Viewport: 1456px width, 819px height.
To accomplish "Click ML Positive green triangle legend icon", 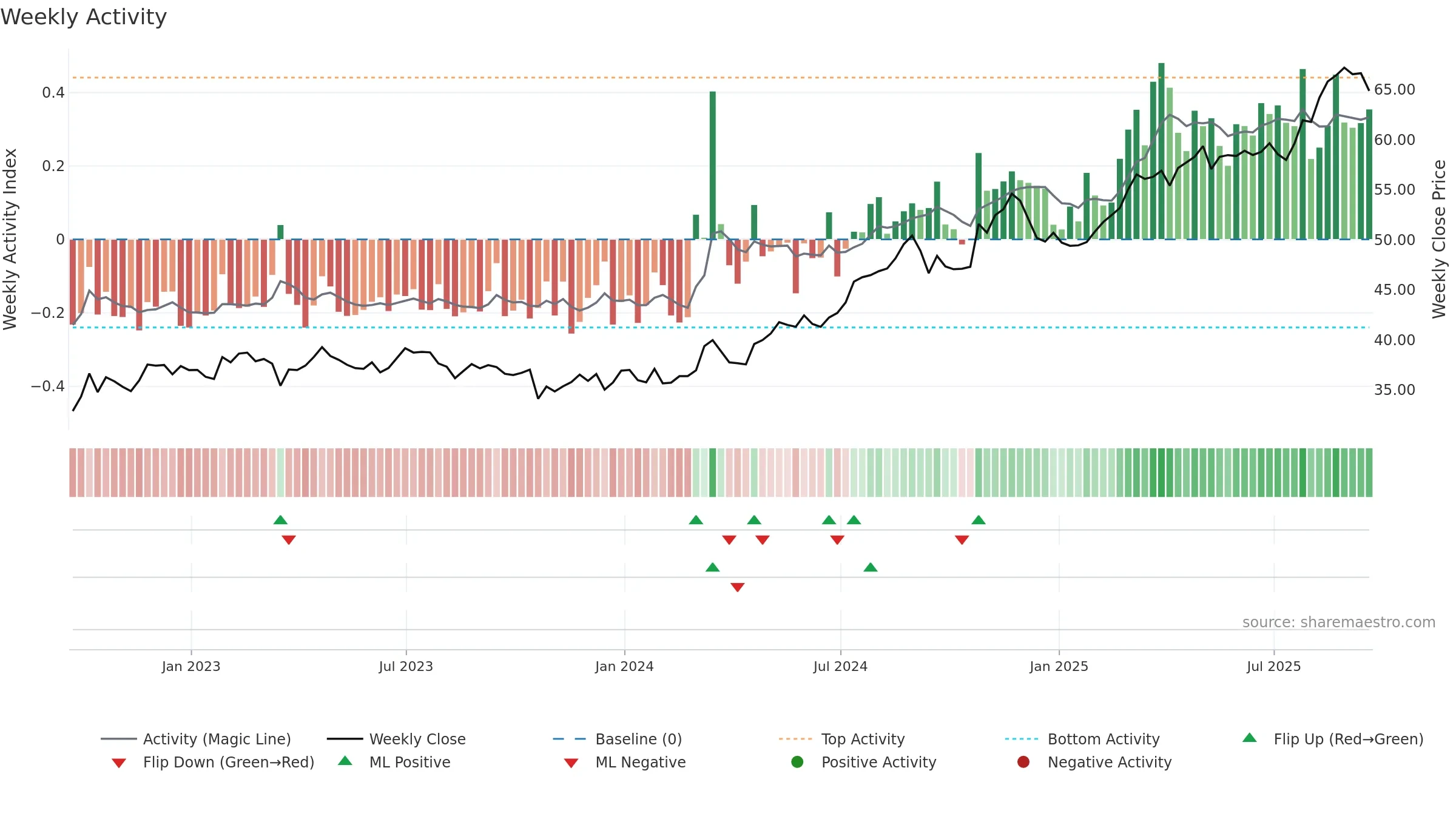I will click(x=345, y=761).
